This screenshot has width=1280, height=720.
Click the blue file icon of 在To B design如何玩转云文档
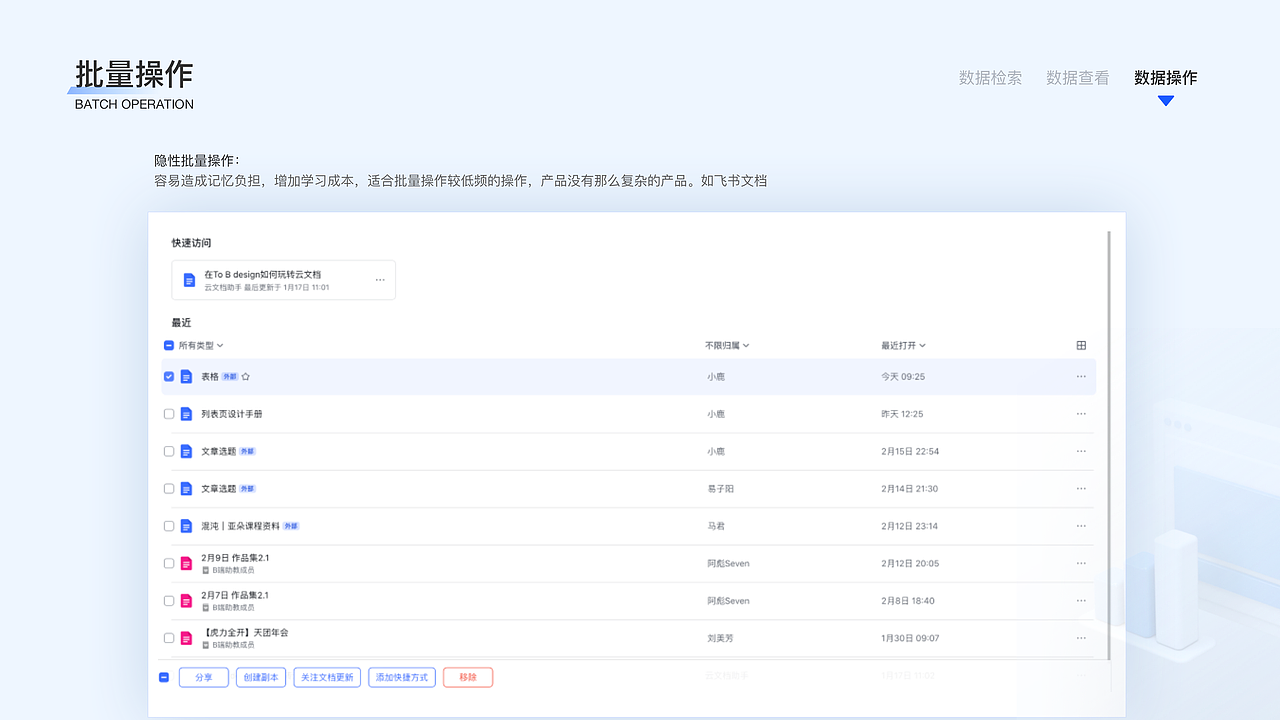tap(189, 280)
